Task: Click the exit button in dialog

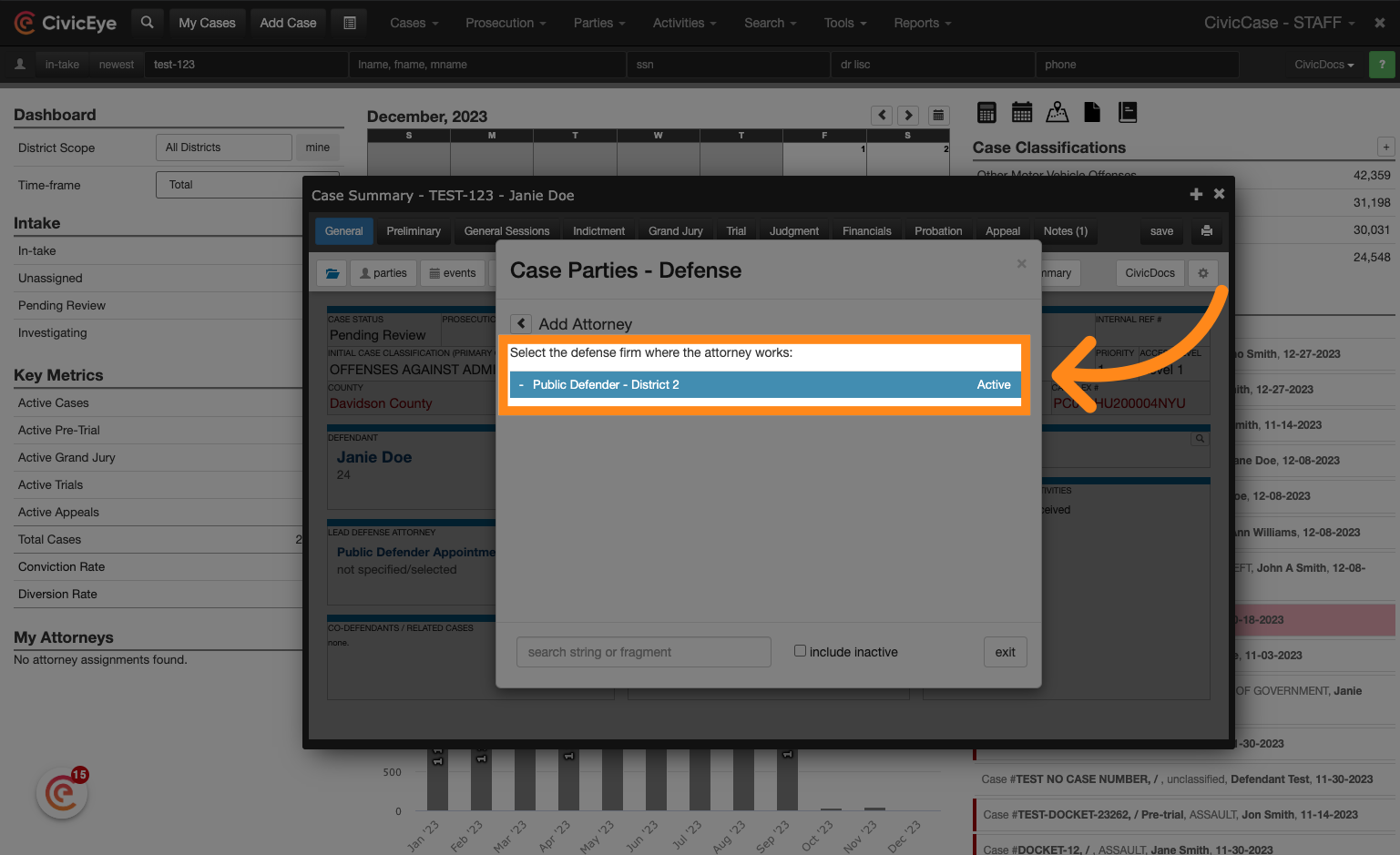Action: click(1006, 652)
